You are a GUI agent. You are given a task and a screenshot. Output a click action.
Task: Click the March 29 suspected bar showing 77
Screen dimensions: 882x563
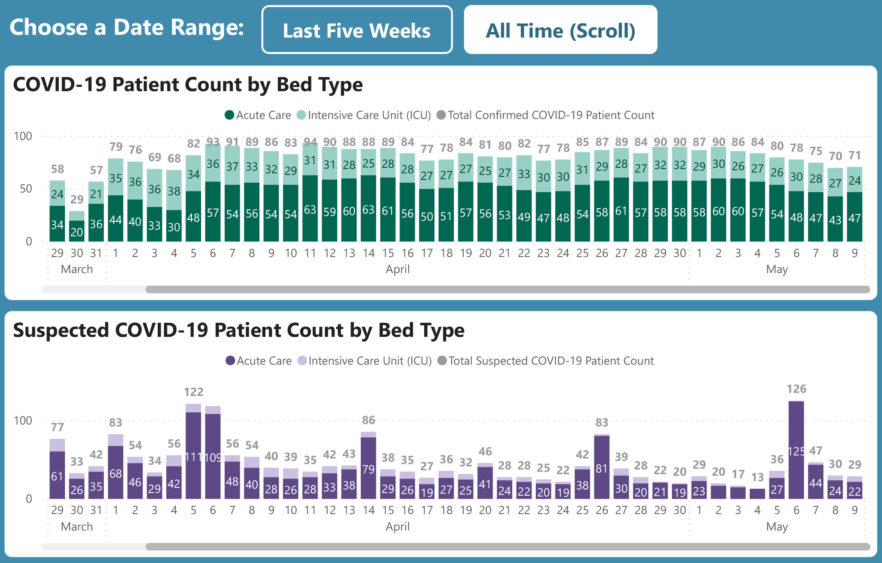(57, 470)
